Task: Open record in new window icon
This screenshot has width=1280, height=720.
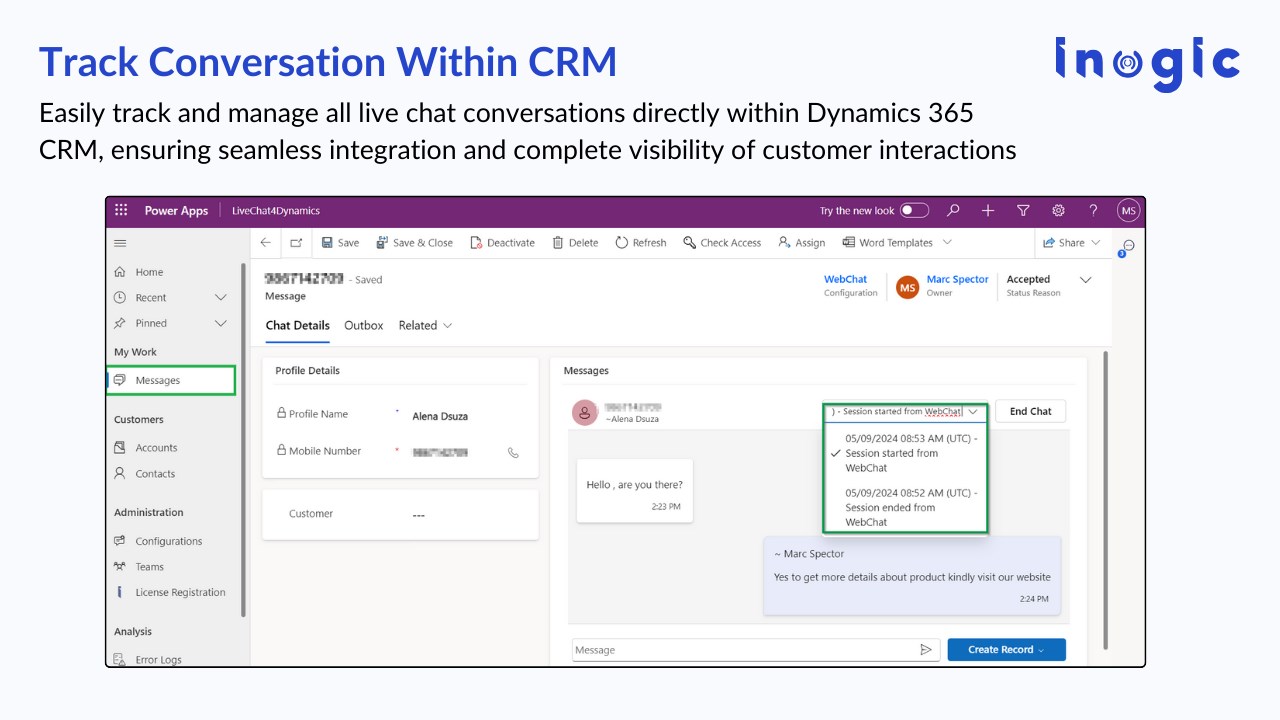Action: 296,242
